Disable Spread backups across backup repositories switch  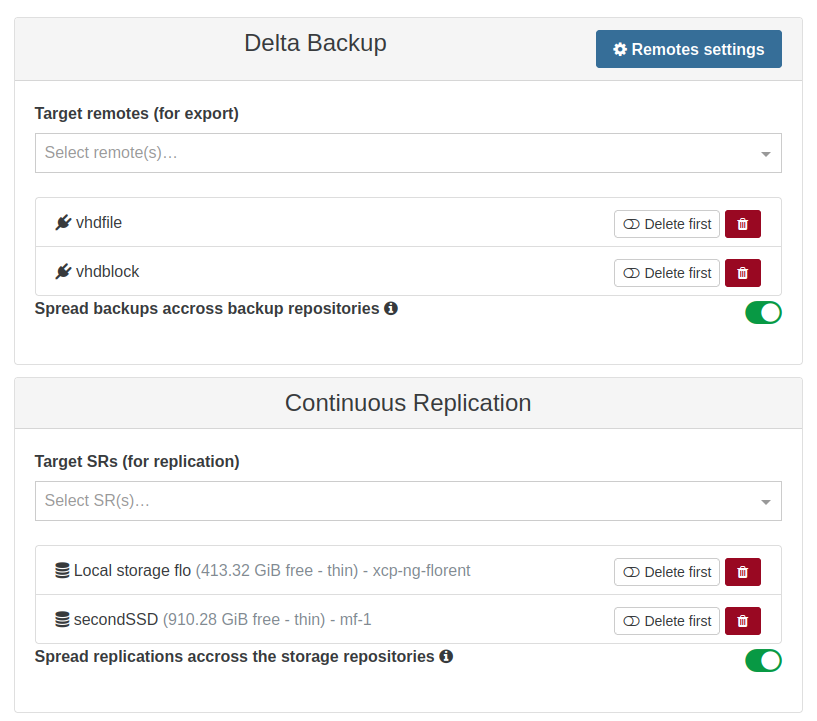point(763,313)
